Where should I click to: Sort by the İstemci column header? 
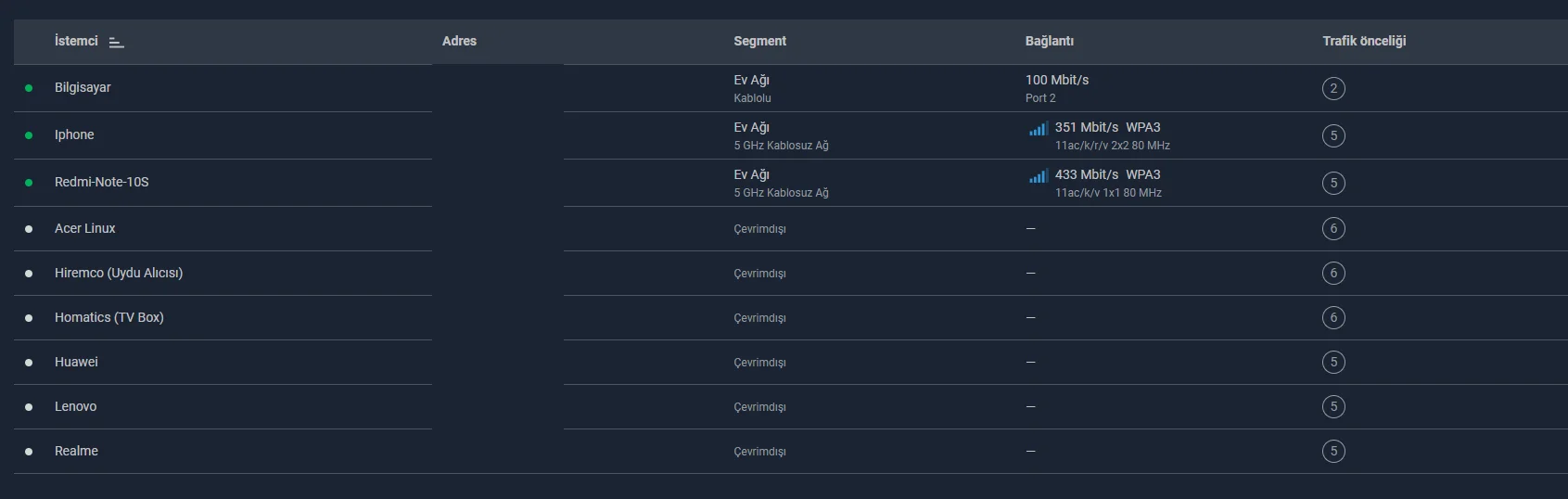[x=76, y=41]
